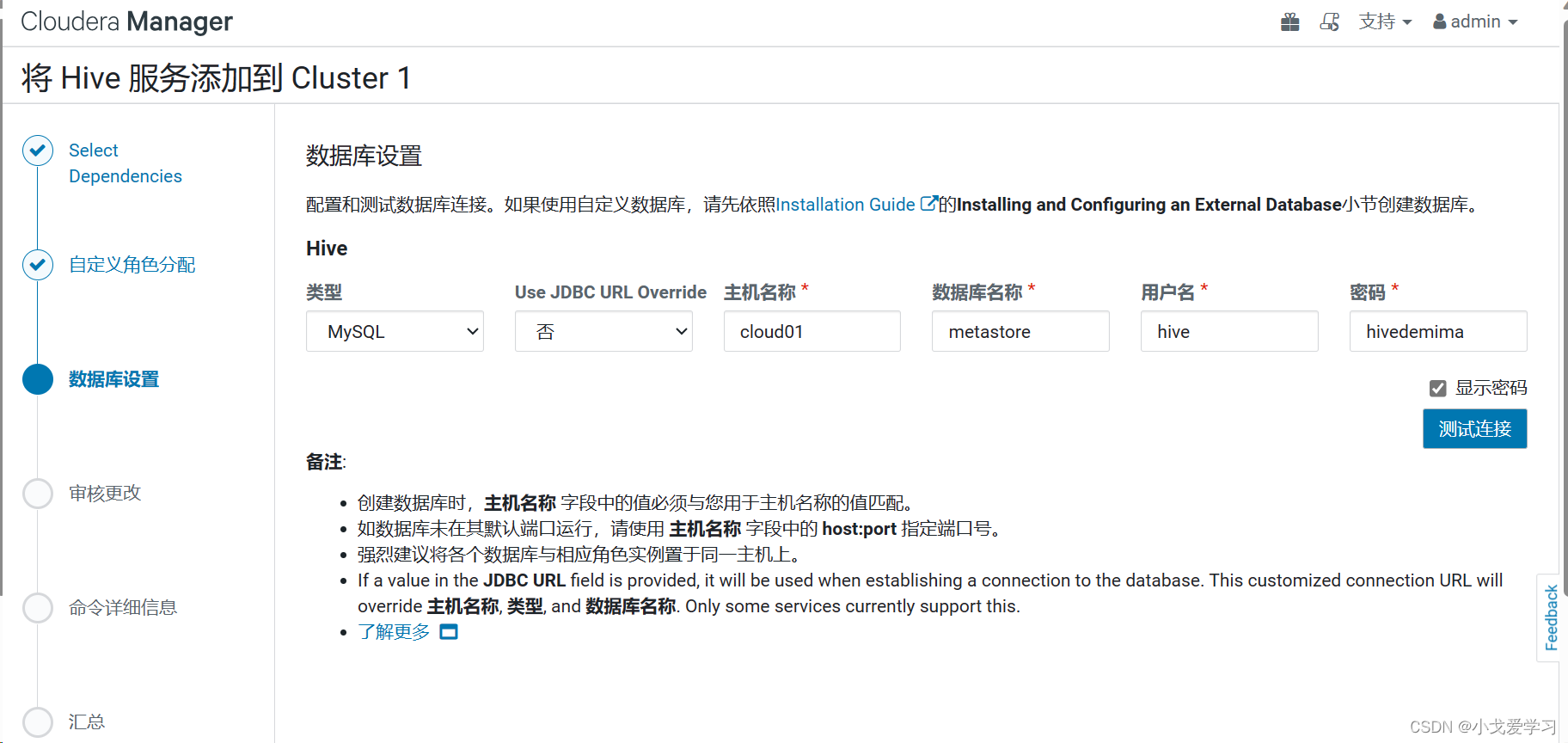Click the Select Dependencies step checkmark icon
The height and width of the screenshot is (743, 1568).
(38, 150)
